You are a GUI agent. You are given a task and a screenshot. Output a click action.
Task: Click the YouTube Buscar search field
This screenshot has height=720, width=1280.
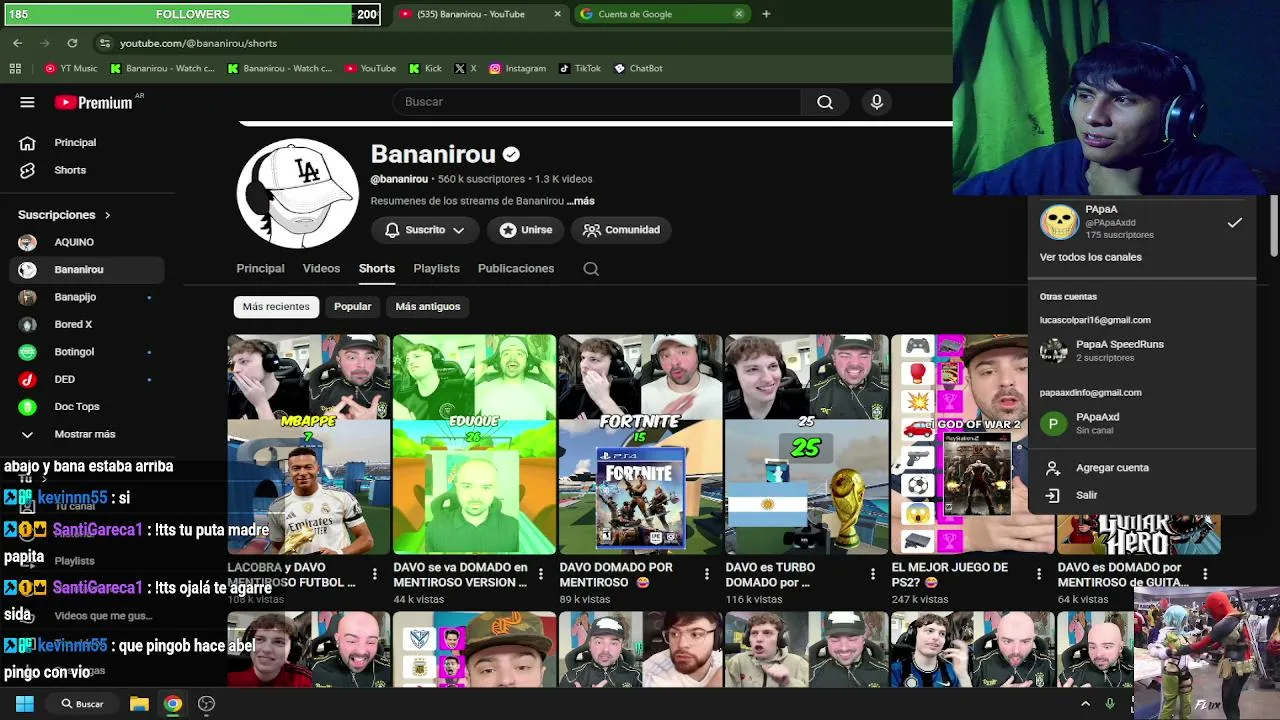597,102
